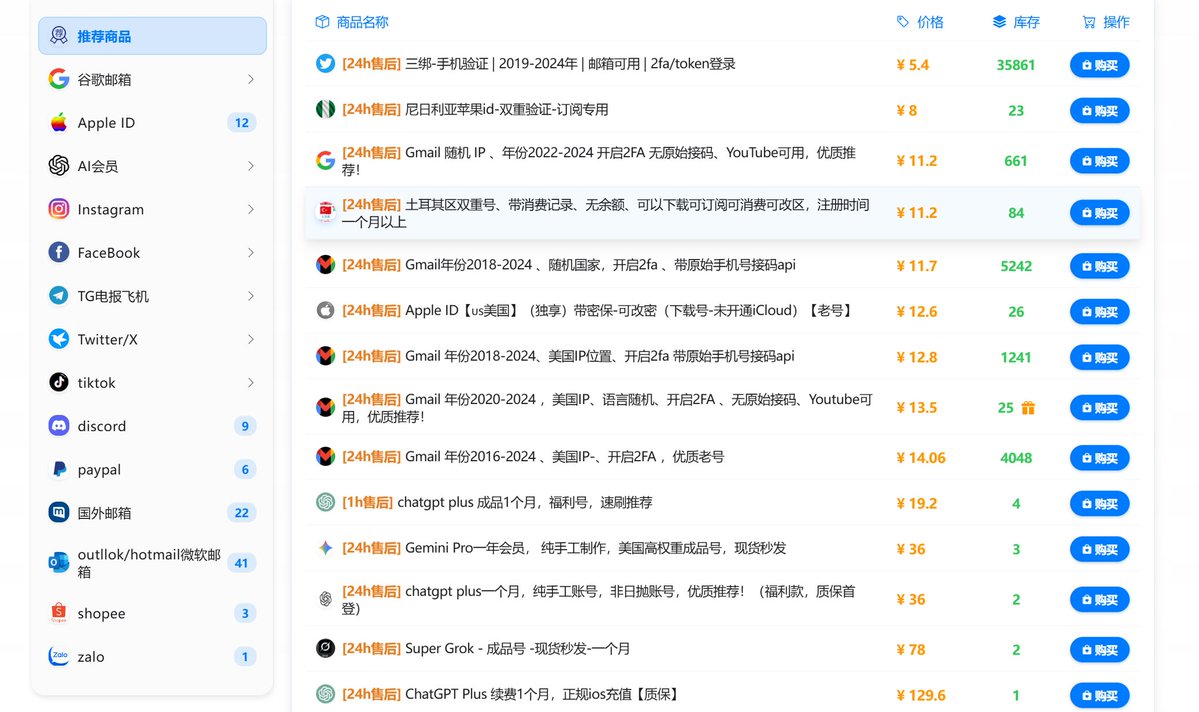Click the Shopee bag icon

tap(59, 613)
